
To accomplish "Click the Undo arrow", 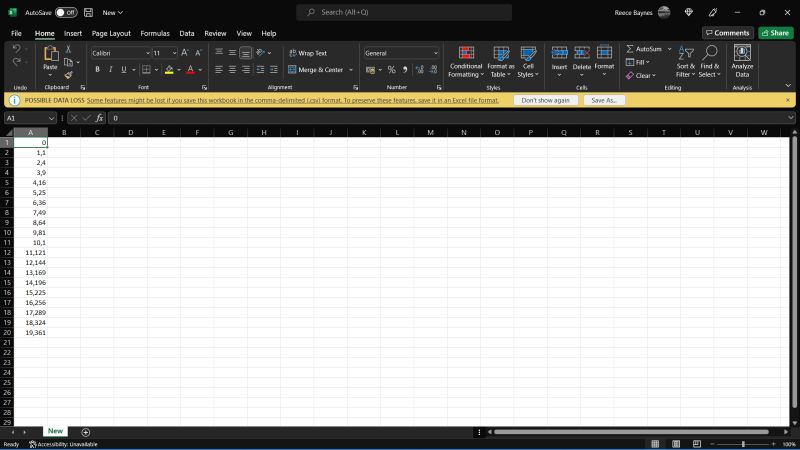I will click(16, 49).
